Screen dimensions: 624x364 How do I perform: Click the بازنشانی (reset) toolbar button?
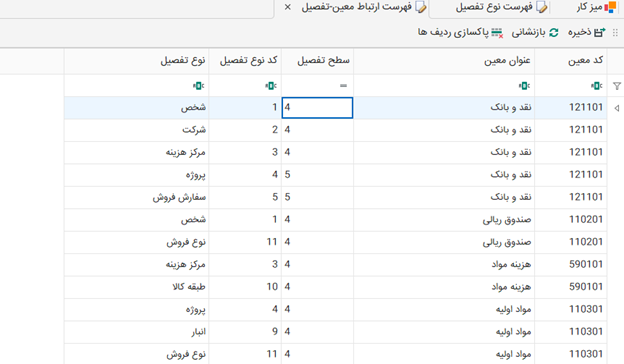click(x=535, y=33)
